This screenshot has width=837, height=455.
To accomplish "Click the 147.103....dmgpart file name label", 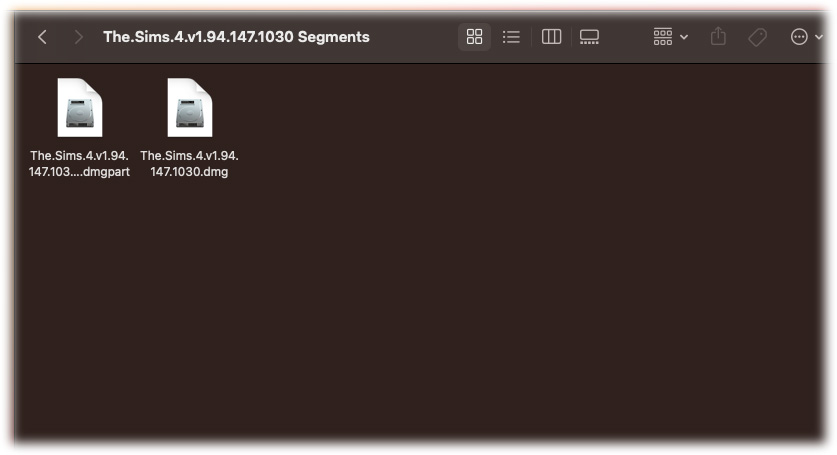I will tap(79, 163).
